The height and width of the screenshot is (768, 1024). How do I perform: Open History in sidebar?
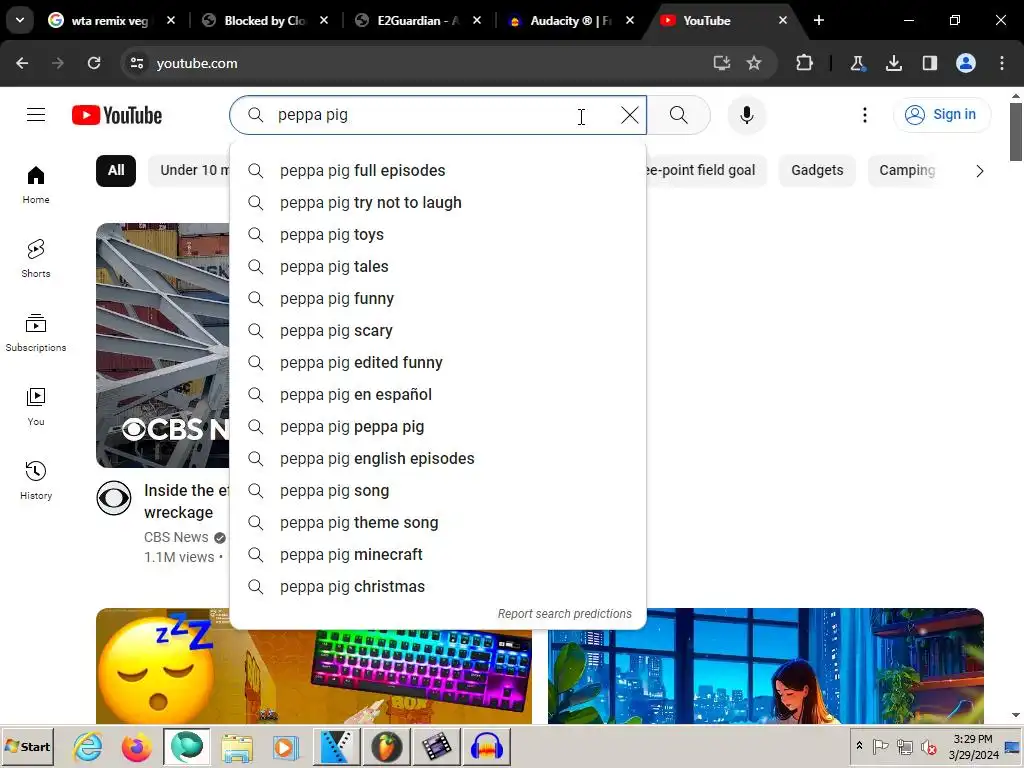(x=36, y=481)
